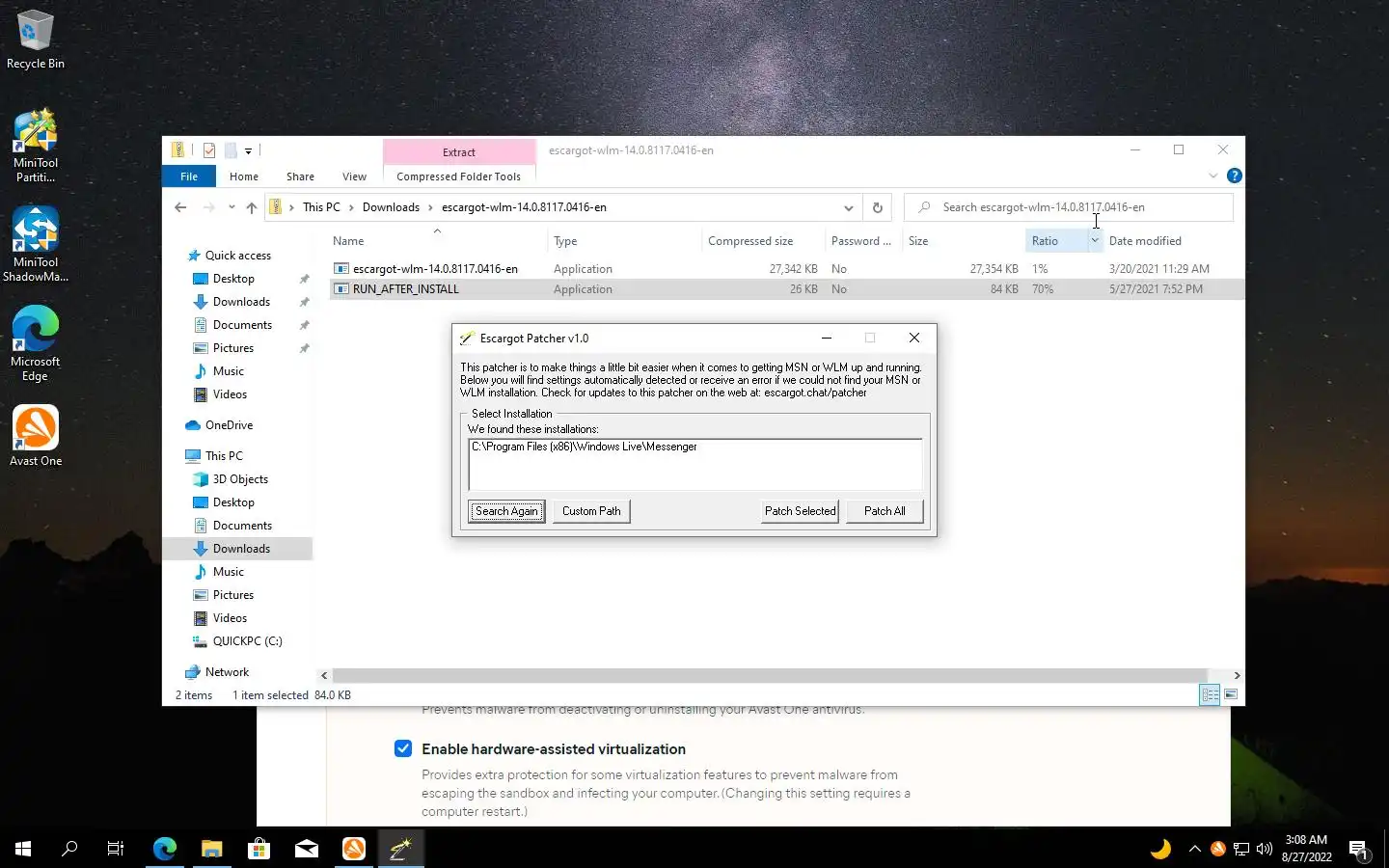The height and width of the screenshot is (868, 1389).
Task: Open MiniTool Partition desktop icon
Action: 36,146
